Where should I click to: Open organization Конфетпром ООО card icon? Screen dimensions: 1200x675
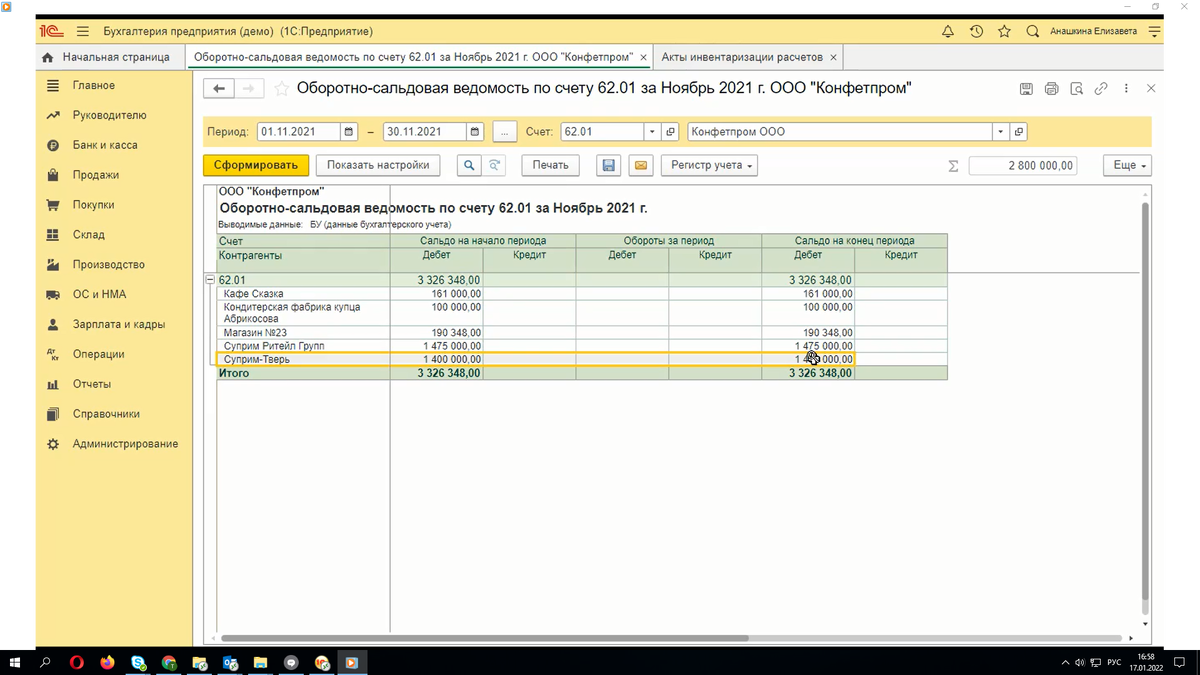pos(1019,132)
